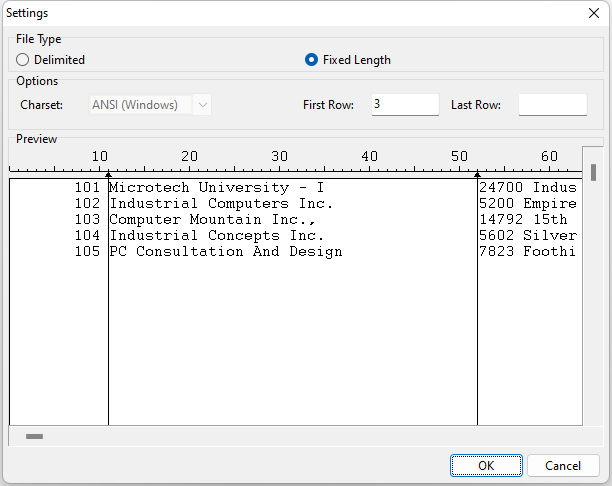Click the column break marker near position 52
This screenshot has height=486, width=612.
(x=477, y=175)
